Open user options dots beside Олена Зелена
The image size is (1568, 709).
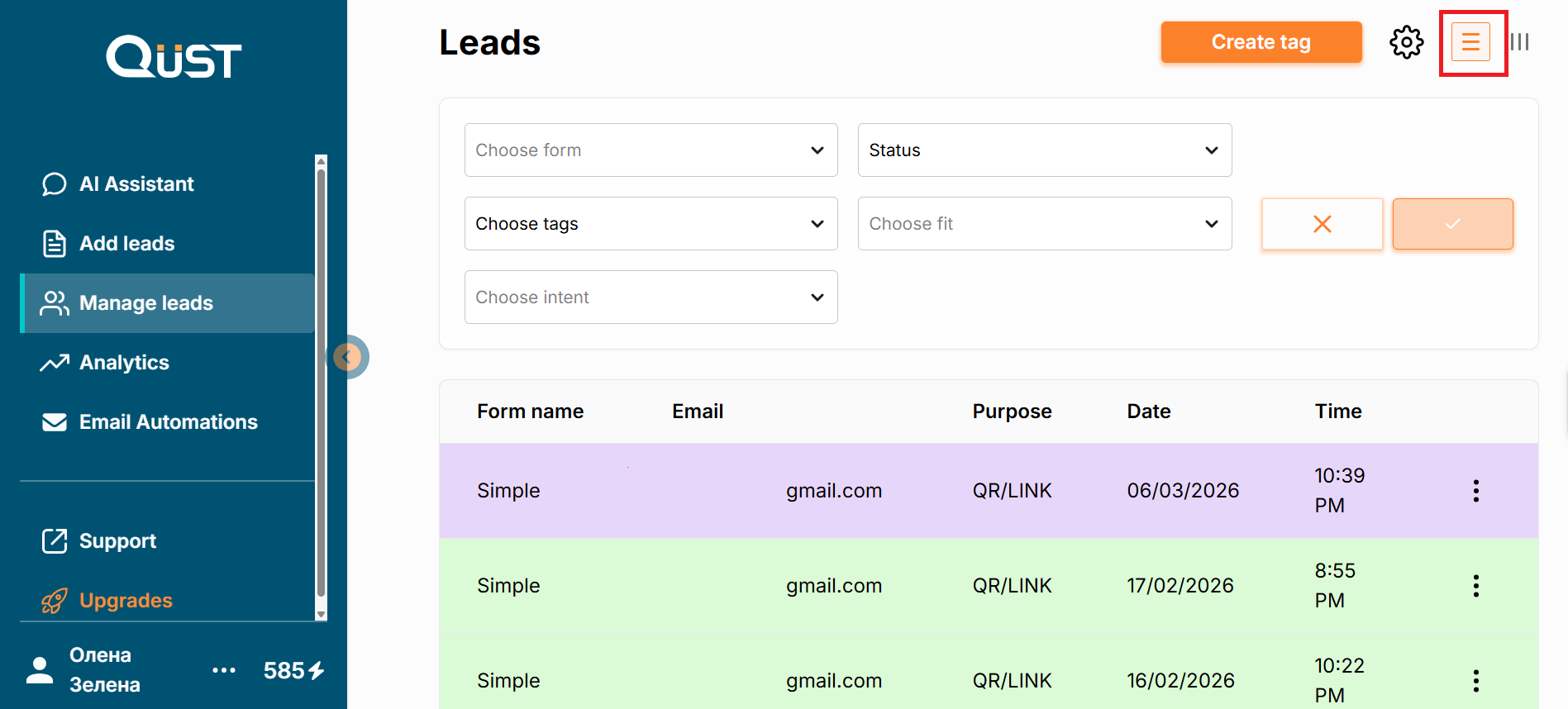click(224, 670)
